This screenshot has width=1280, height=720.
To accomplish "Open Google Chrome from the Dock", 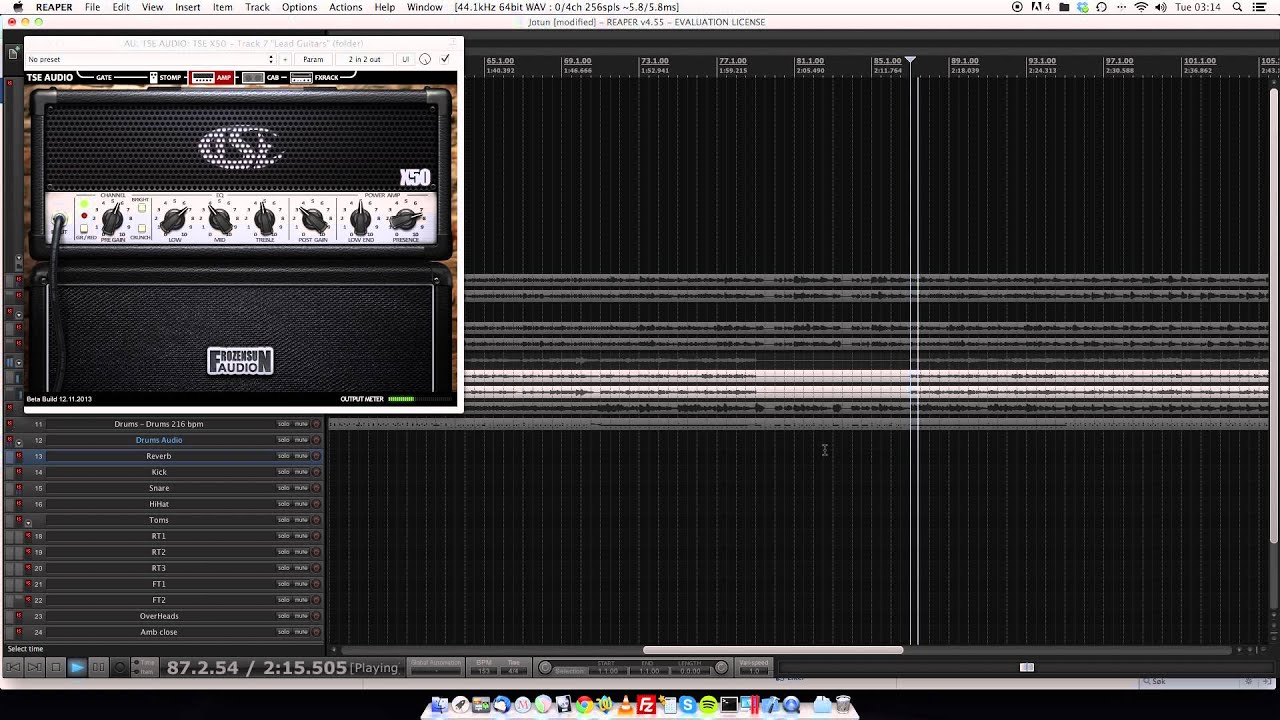I will [583, 706].
